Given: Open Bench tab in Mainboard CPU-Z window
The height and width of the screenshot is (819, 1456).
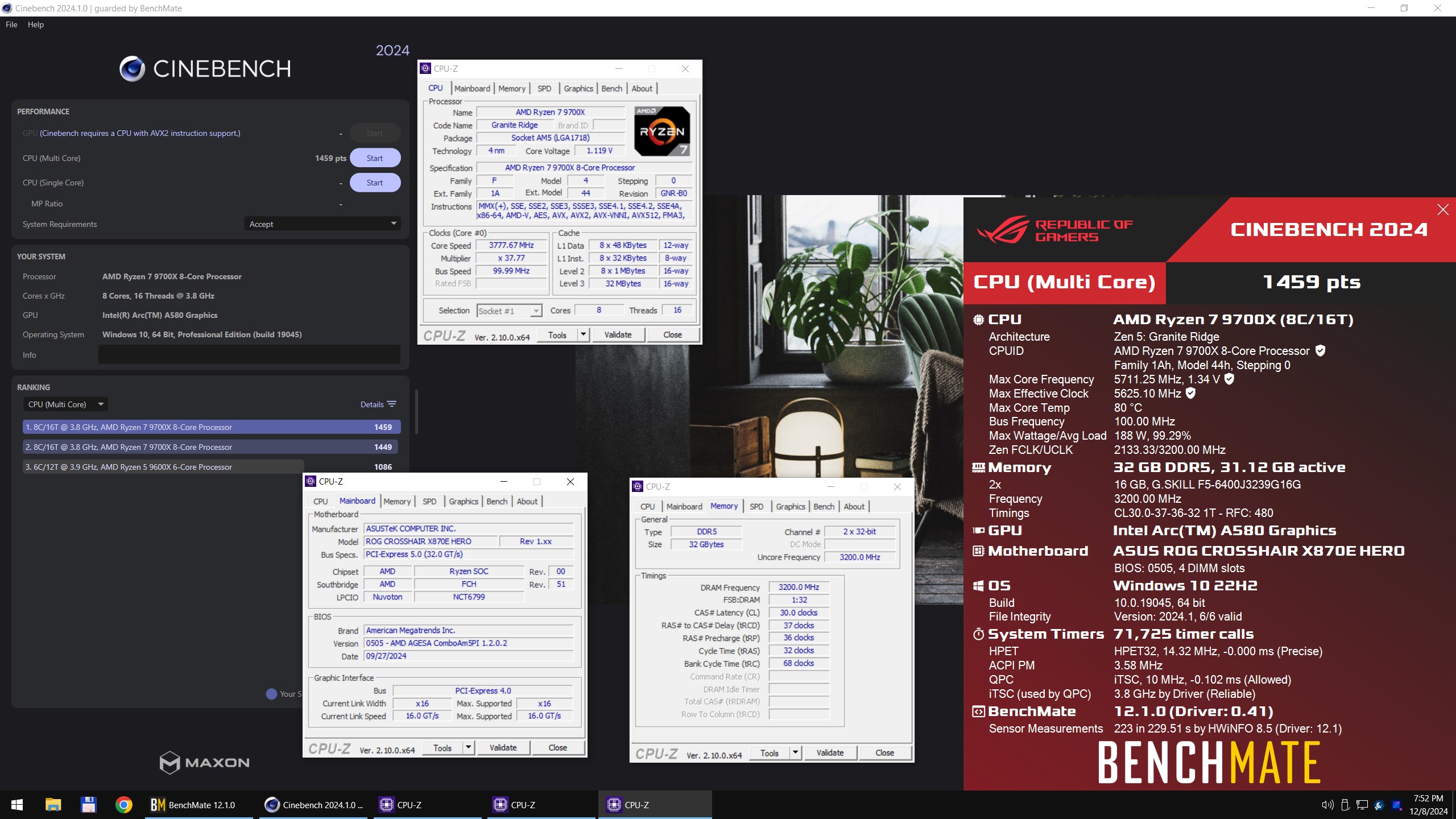Looking at the screenshot, I should click(x=497, y=501).
